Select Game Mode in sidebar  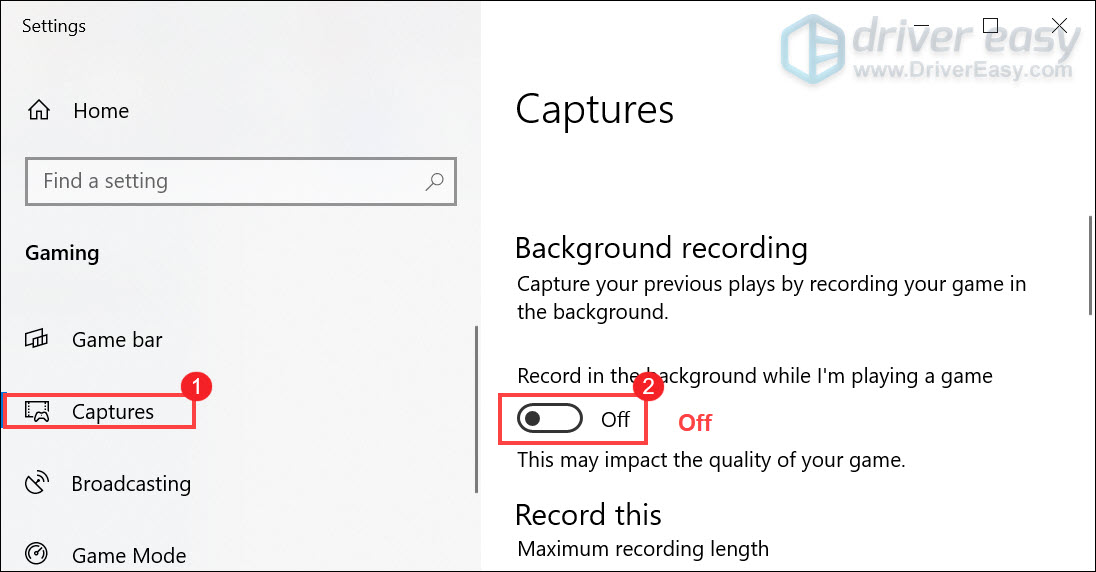click(x=129, y=555)
